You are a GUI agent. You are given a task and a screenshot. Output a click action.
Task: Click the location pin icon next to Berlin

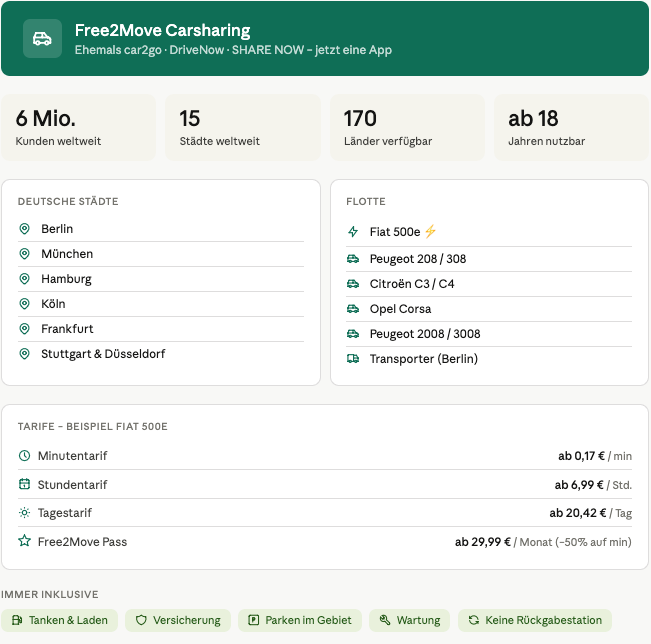coord(24,229)
